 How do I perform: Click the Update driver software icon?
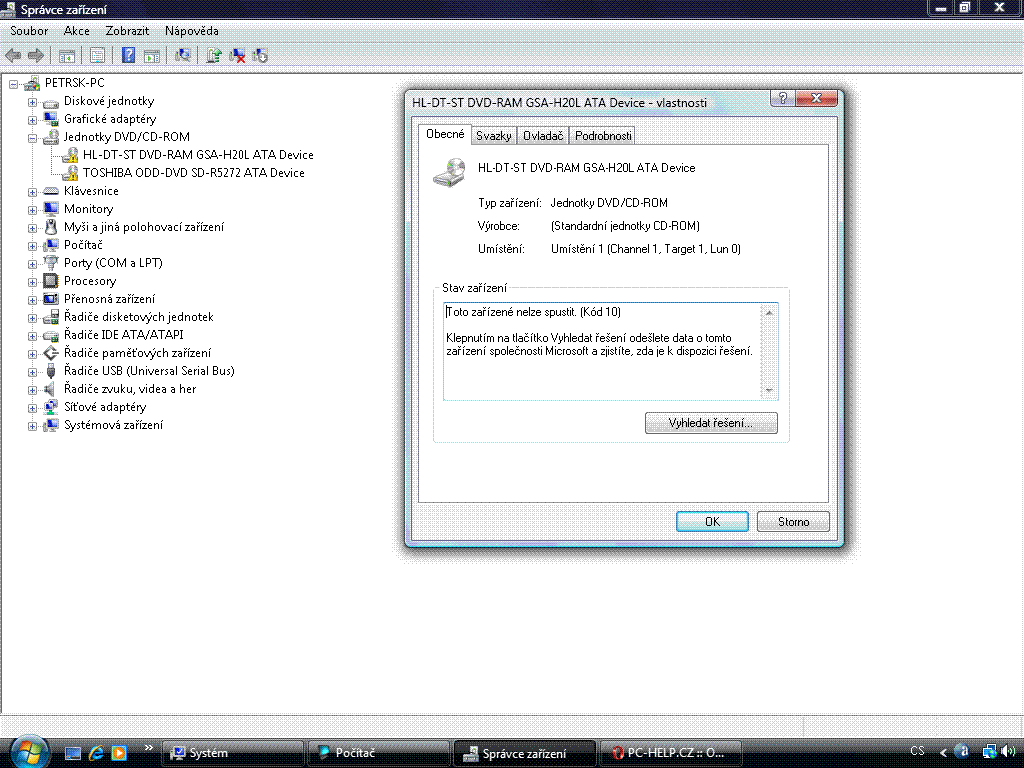tap(214, 56)
